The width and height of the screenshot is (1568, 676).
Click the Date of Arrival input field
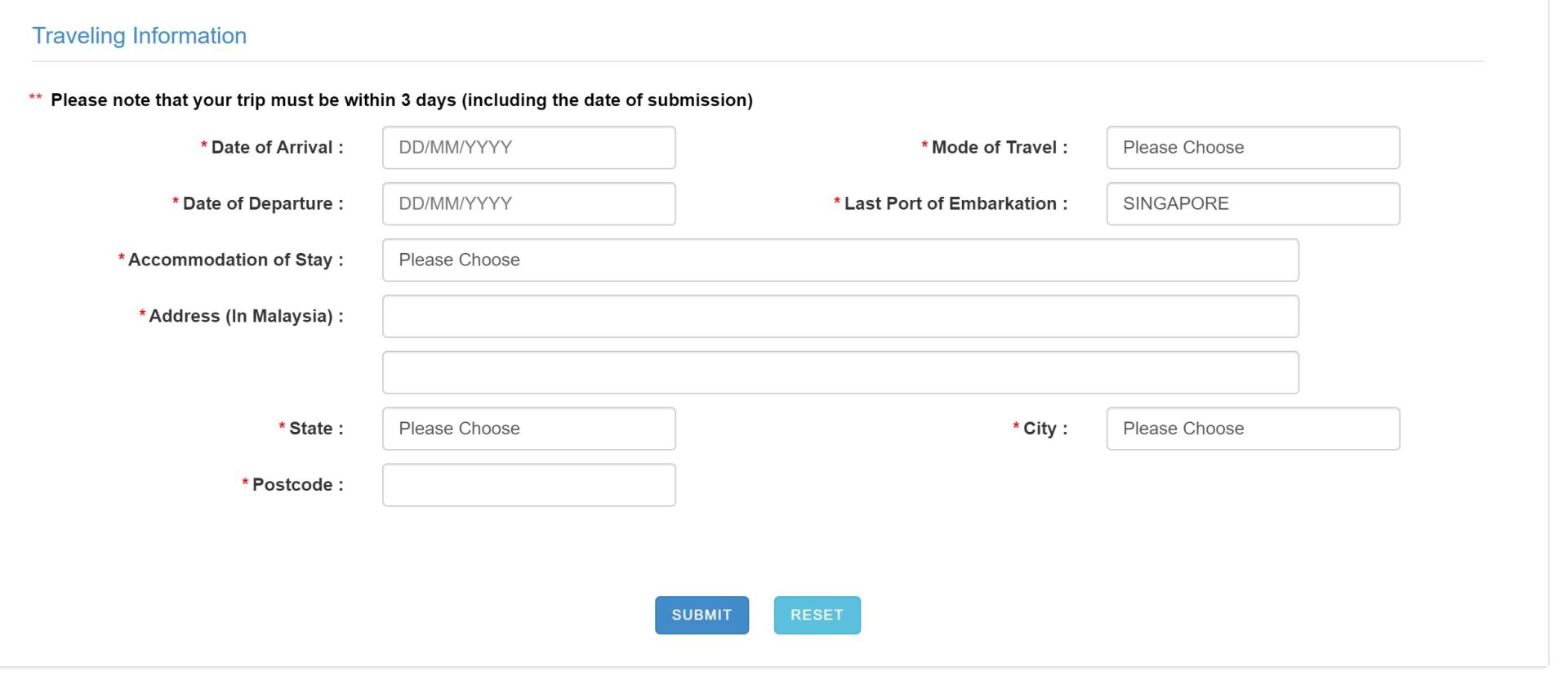tap(528, 148)
